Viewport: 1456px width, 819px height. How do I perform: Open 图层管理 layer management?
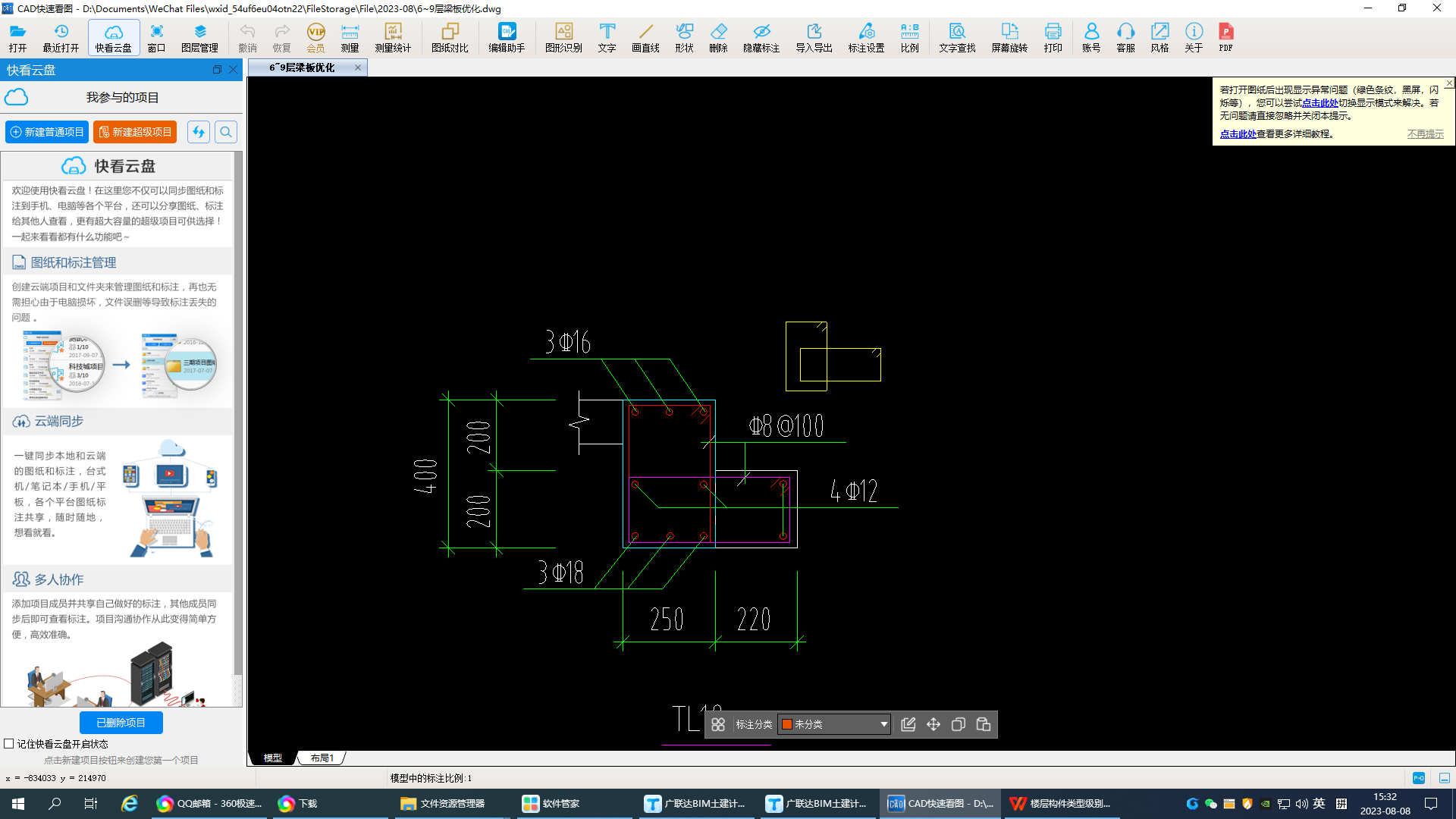click(199, 37)
